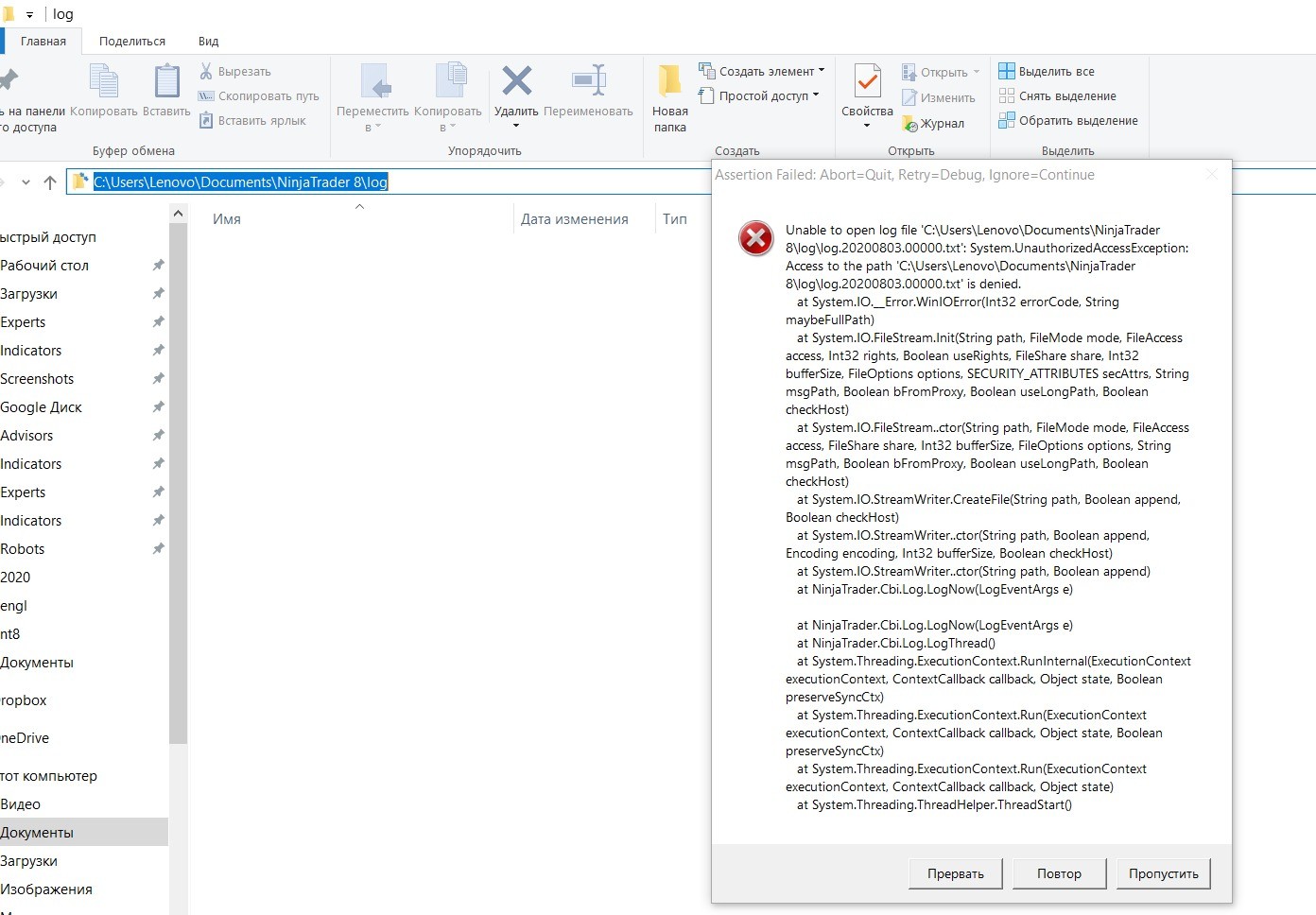1316x915 pixels.
Task: Switch to View (Вид) ribbon tab
Action: click(x=209, y=42)
